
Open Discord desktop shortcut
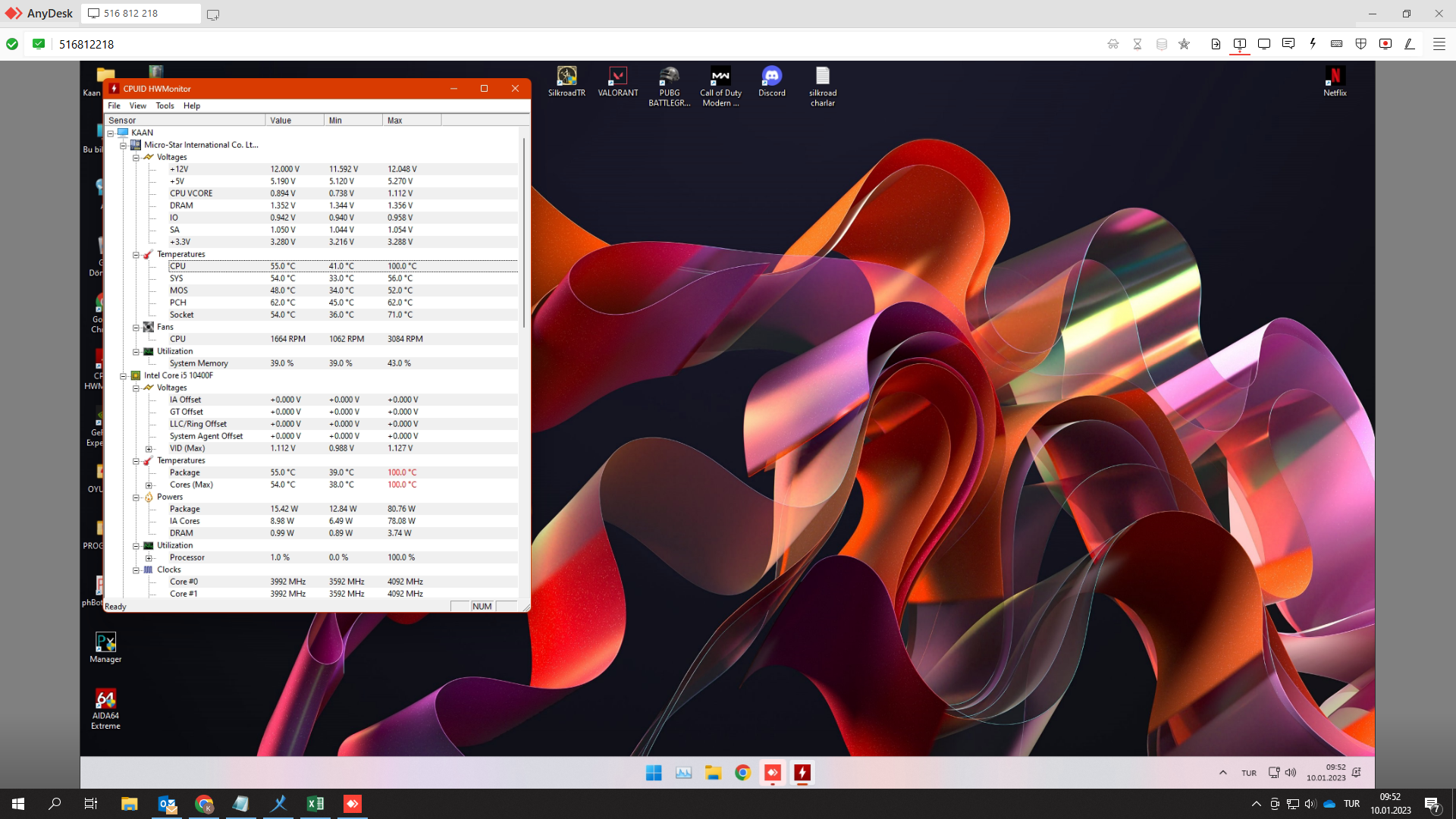point(772,82)
